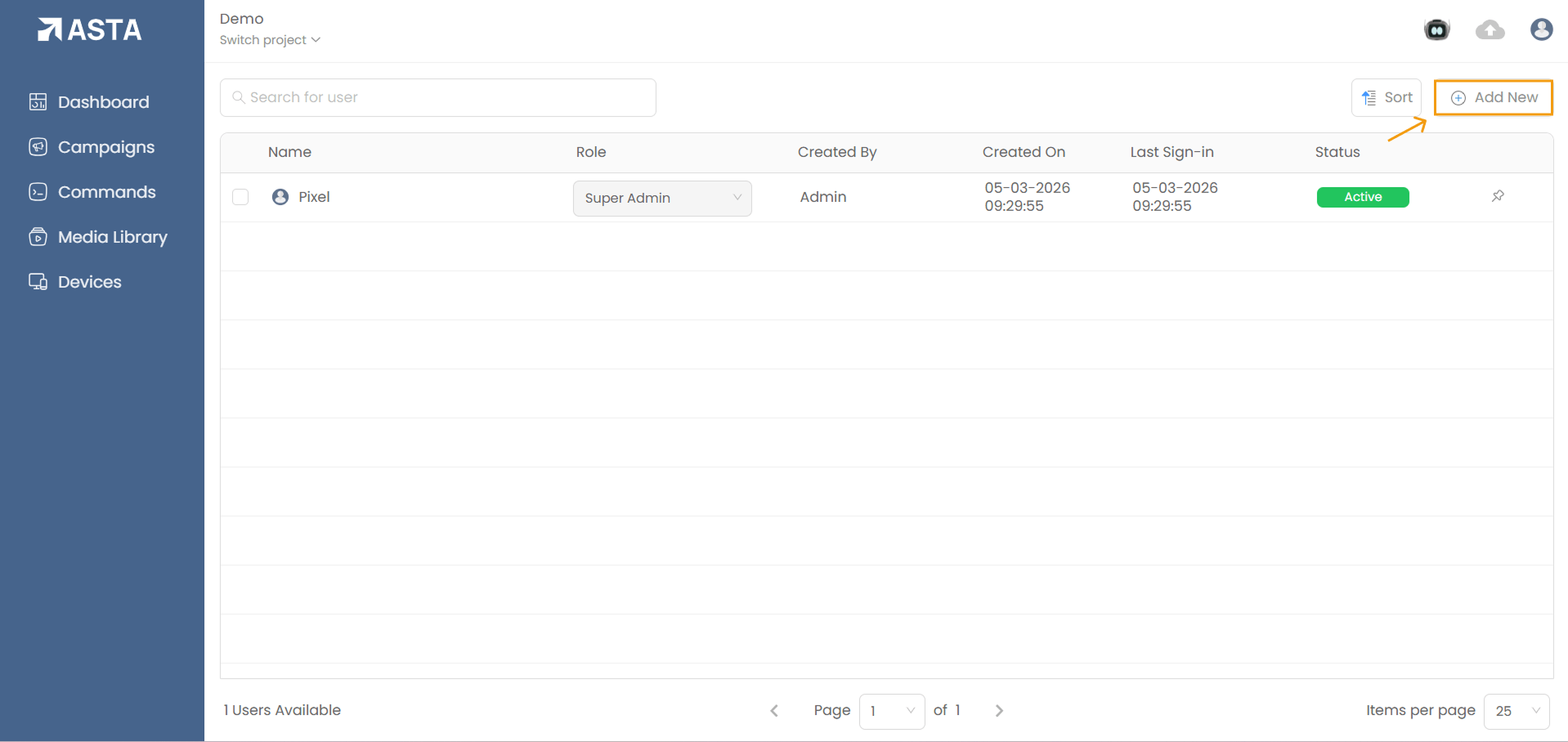Click the pin icon in Pixel row

(1498, 196)
